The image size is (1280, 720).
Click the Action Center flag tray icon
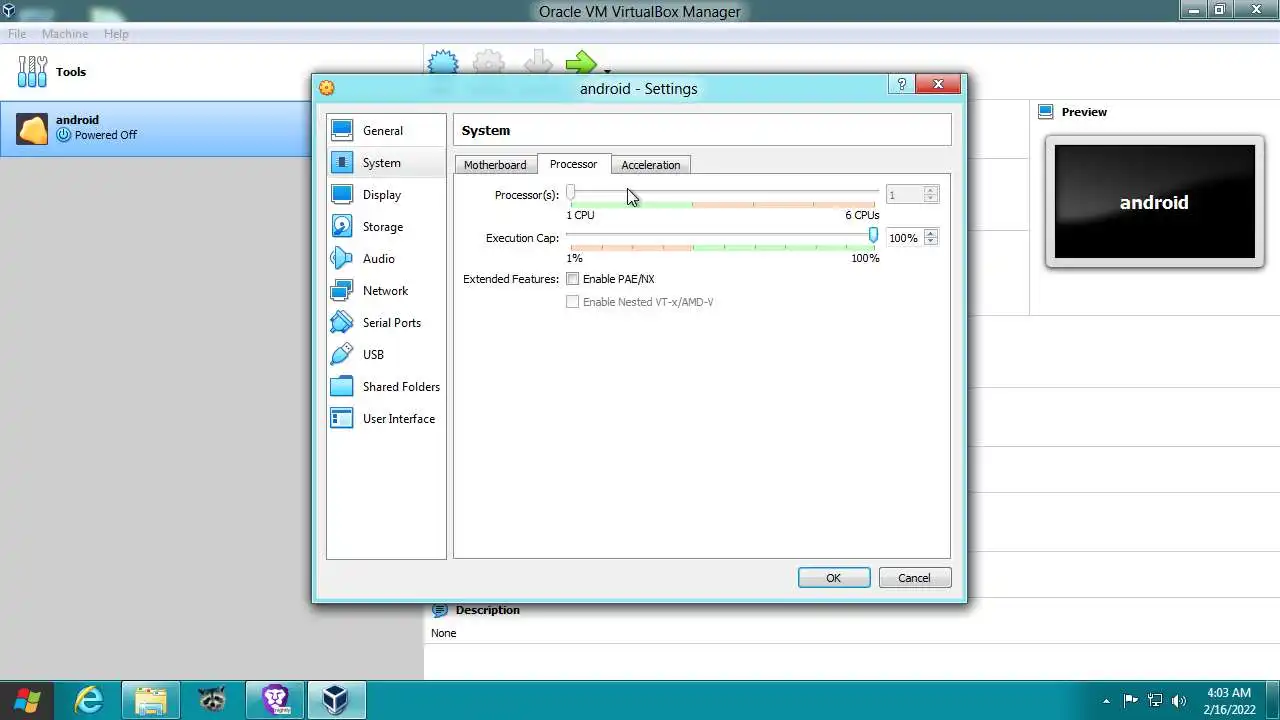1131,700
